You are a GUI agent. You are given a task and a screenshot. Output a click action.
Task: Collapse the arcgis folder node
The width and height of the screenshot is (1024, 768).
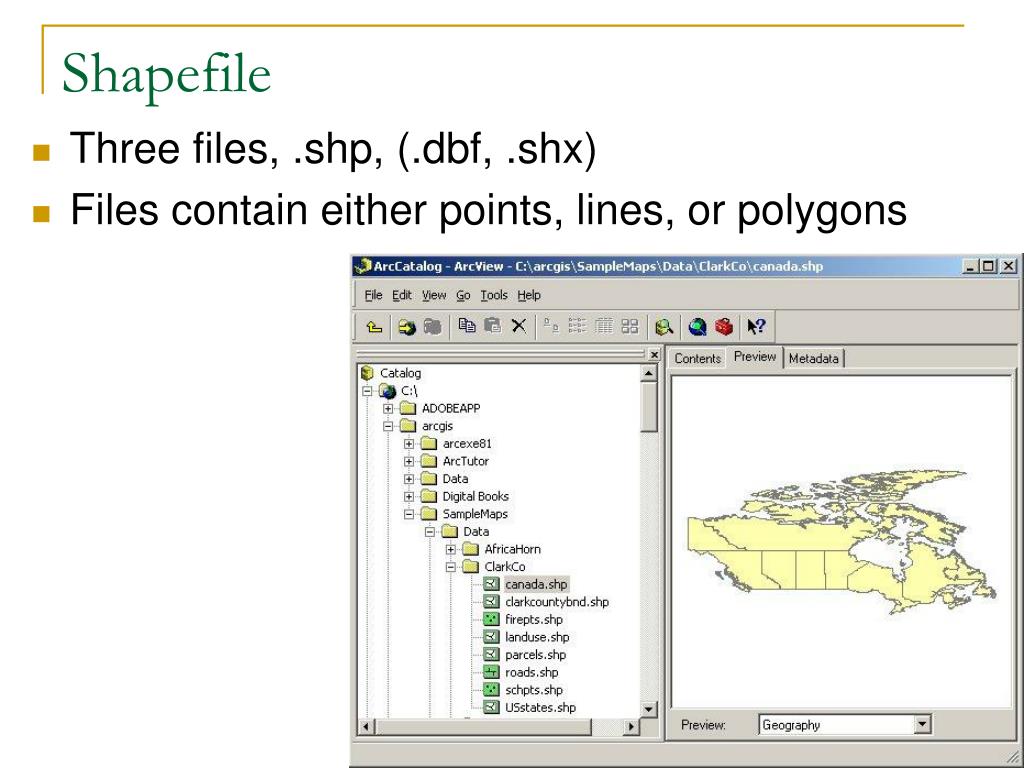point(388,426)
